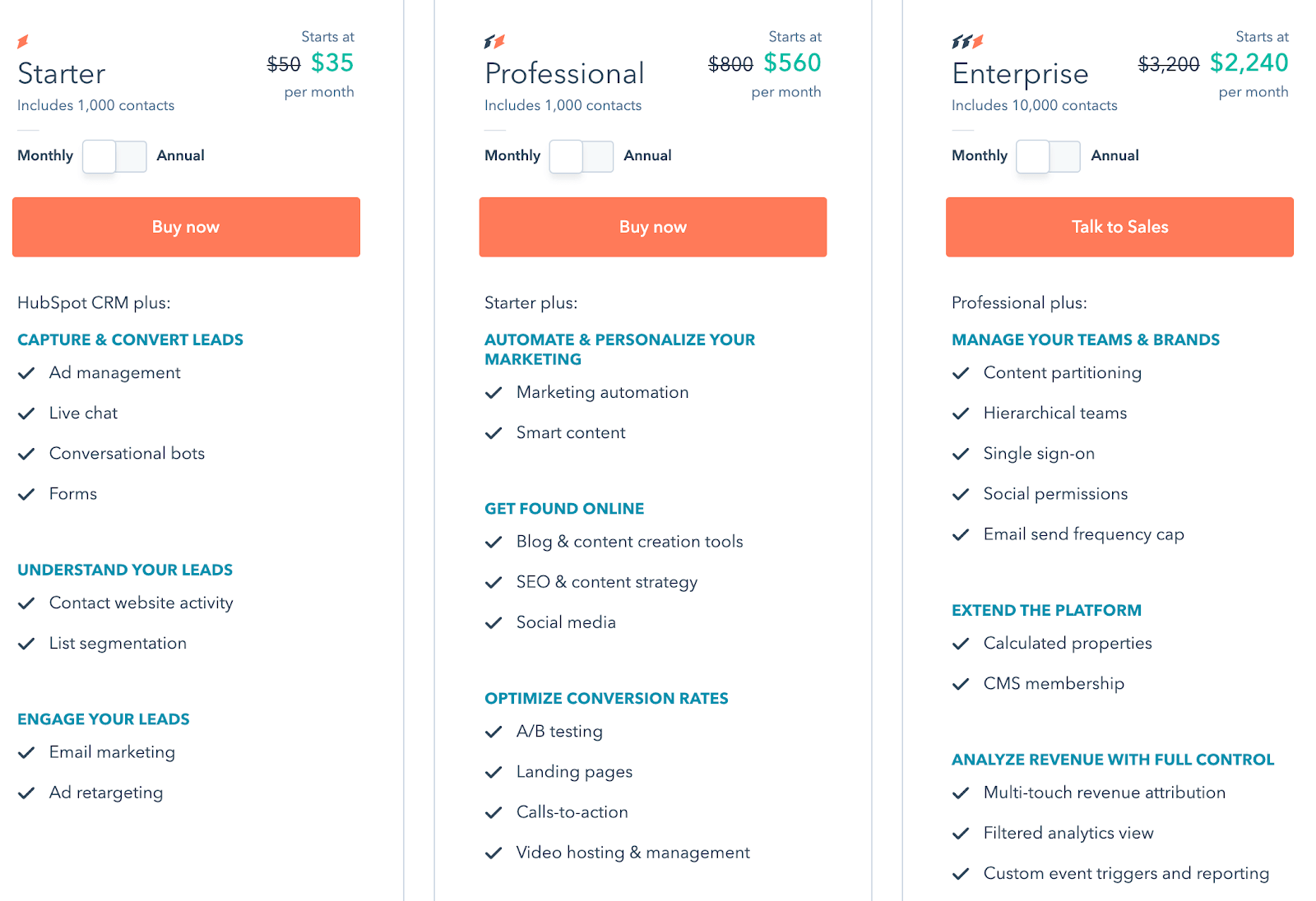Click the Talk to Sales button
This screenshot has width=1316, height=901.
tap(1119, 227)
